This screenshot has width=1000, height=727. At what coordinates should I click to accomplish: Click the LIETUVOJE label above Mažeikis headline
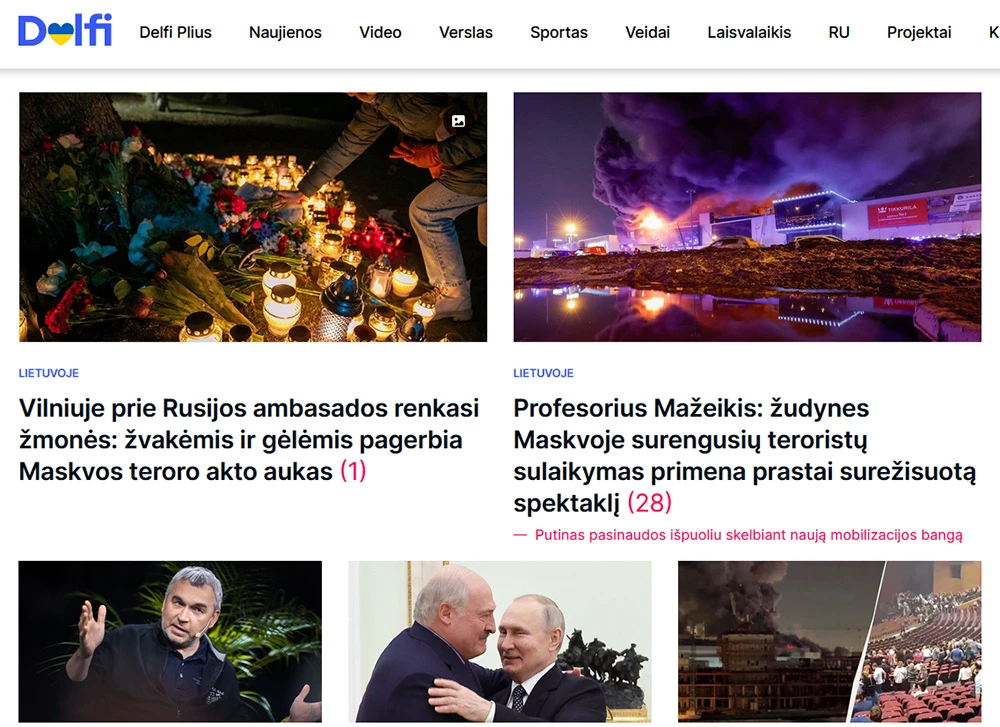(x=543, y=373)
